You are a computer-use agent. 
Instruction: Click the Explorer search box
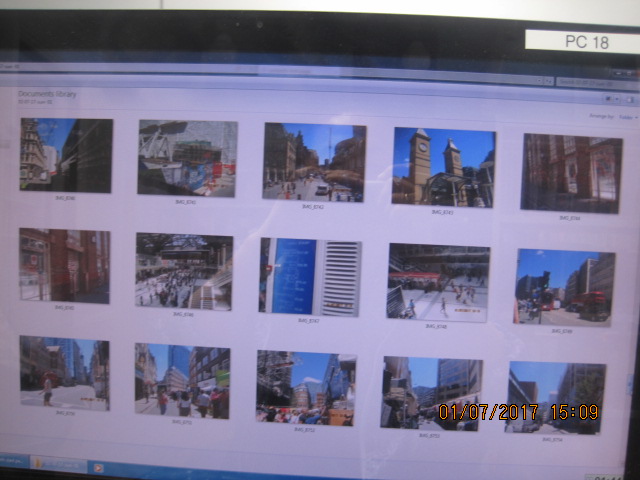coord(598,83)
